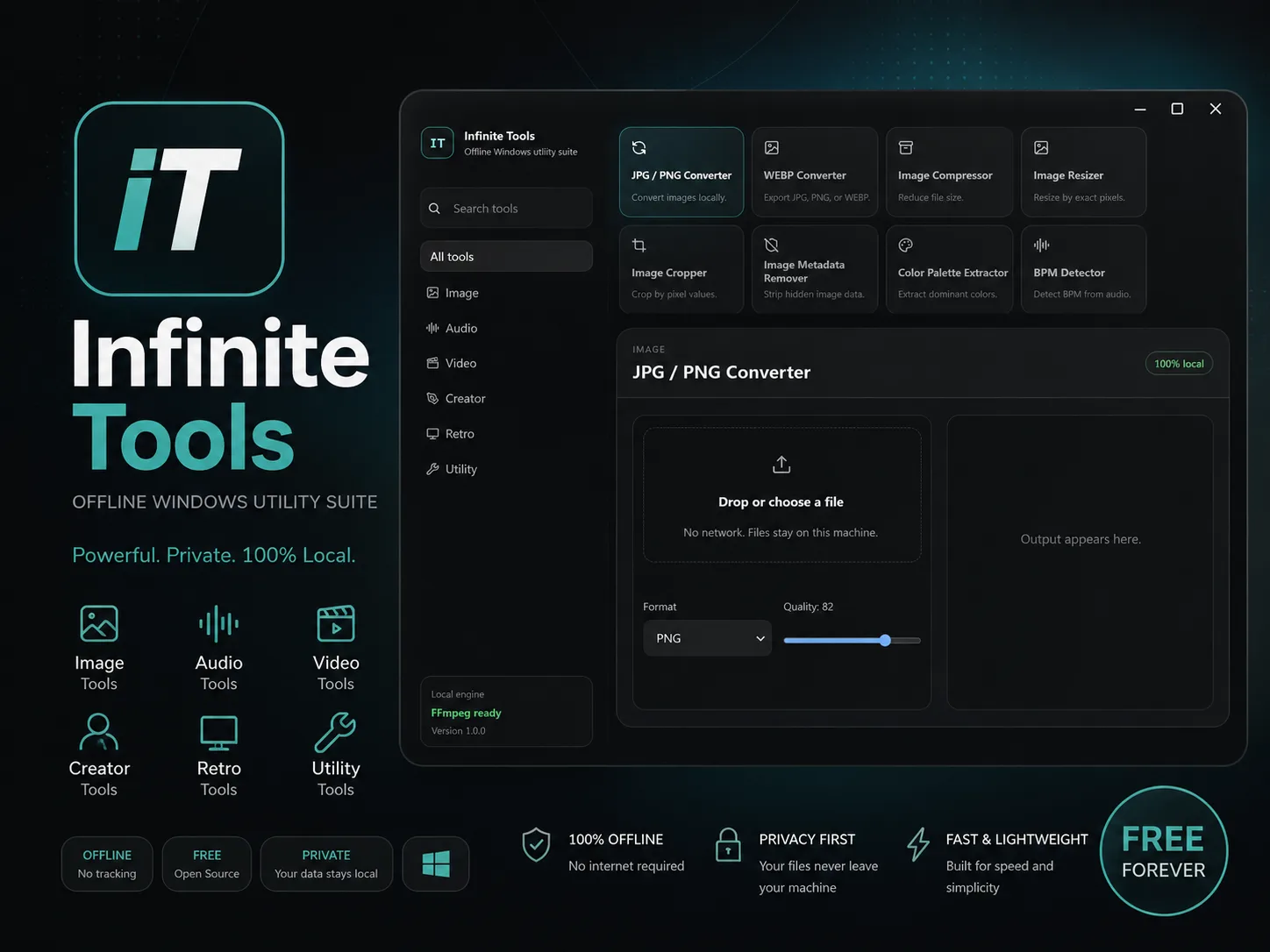
Task: Click the Drop or choose a file area
Action: click(782, 494)
